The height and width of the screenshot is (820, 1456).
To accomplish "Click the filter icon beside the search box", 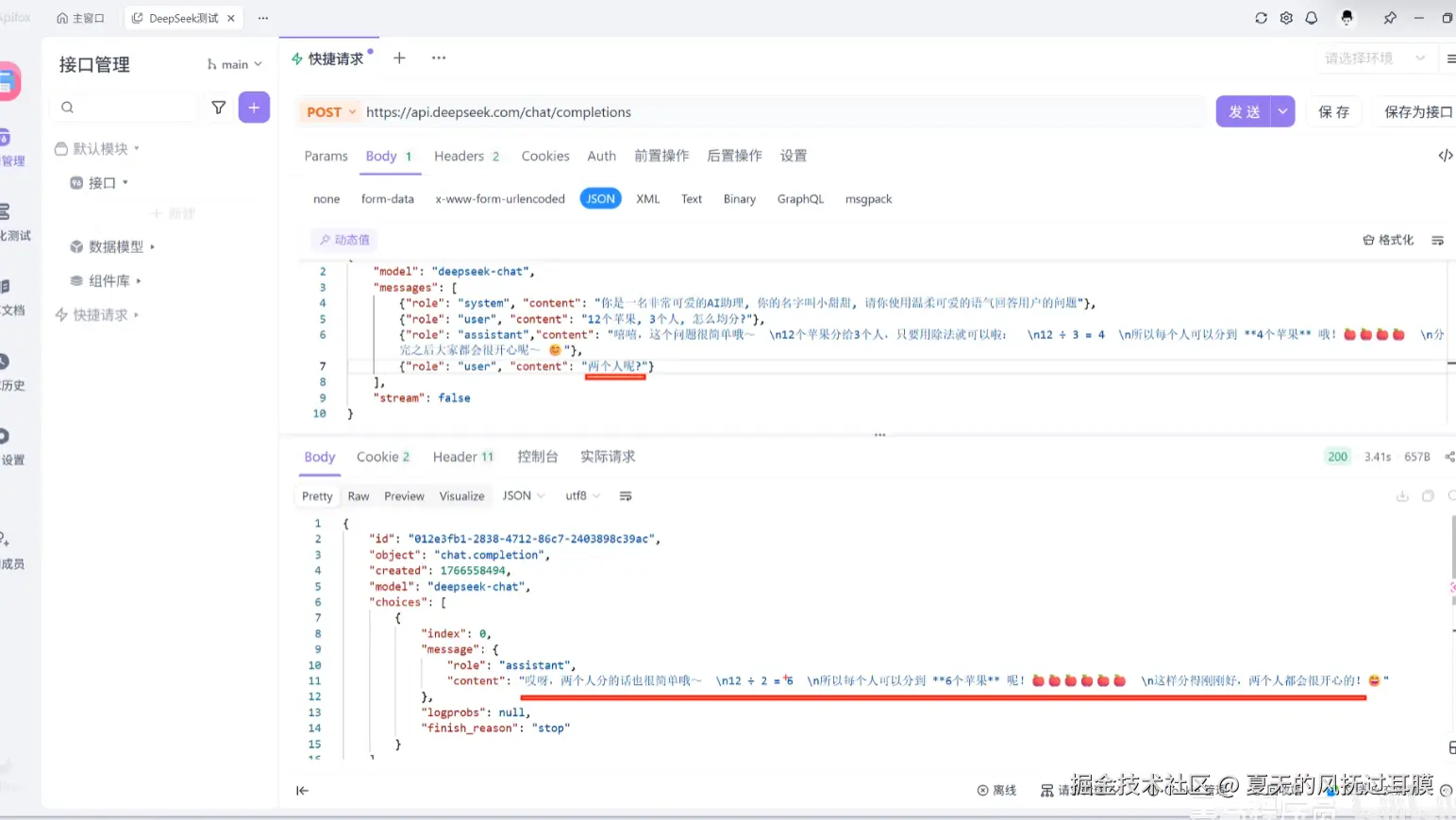I will pos(219,108).
